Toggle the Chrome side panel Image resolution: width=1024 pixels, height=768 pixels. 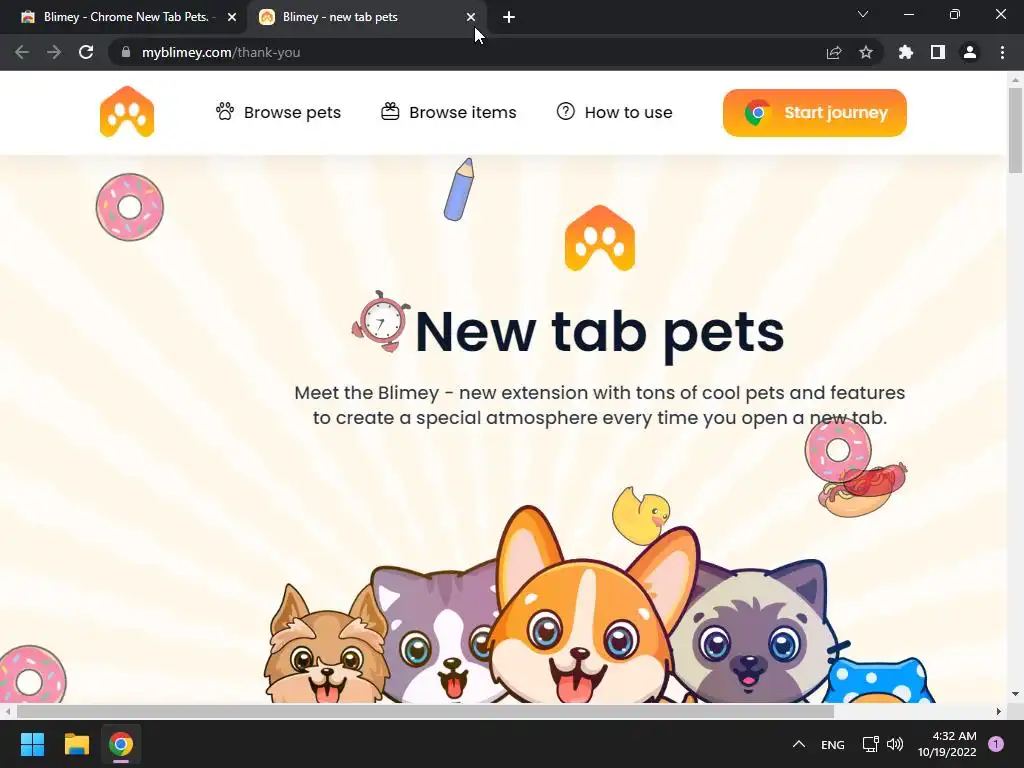(x=938, y=52)
